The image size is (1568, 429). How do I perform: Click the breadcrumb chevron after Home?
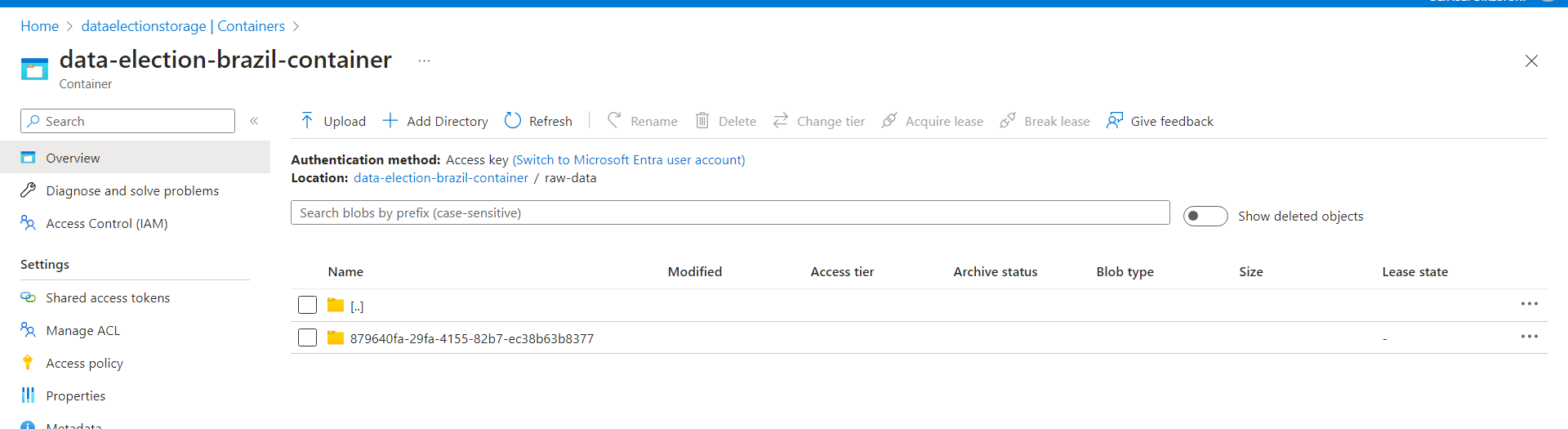coord(69,26)
